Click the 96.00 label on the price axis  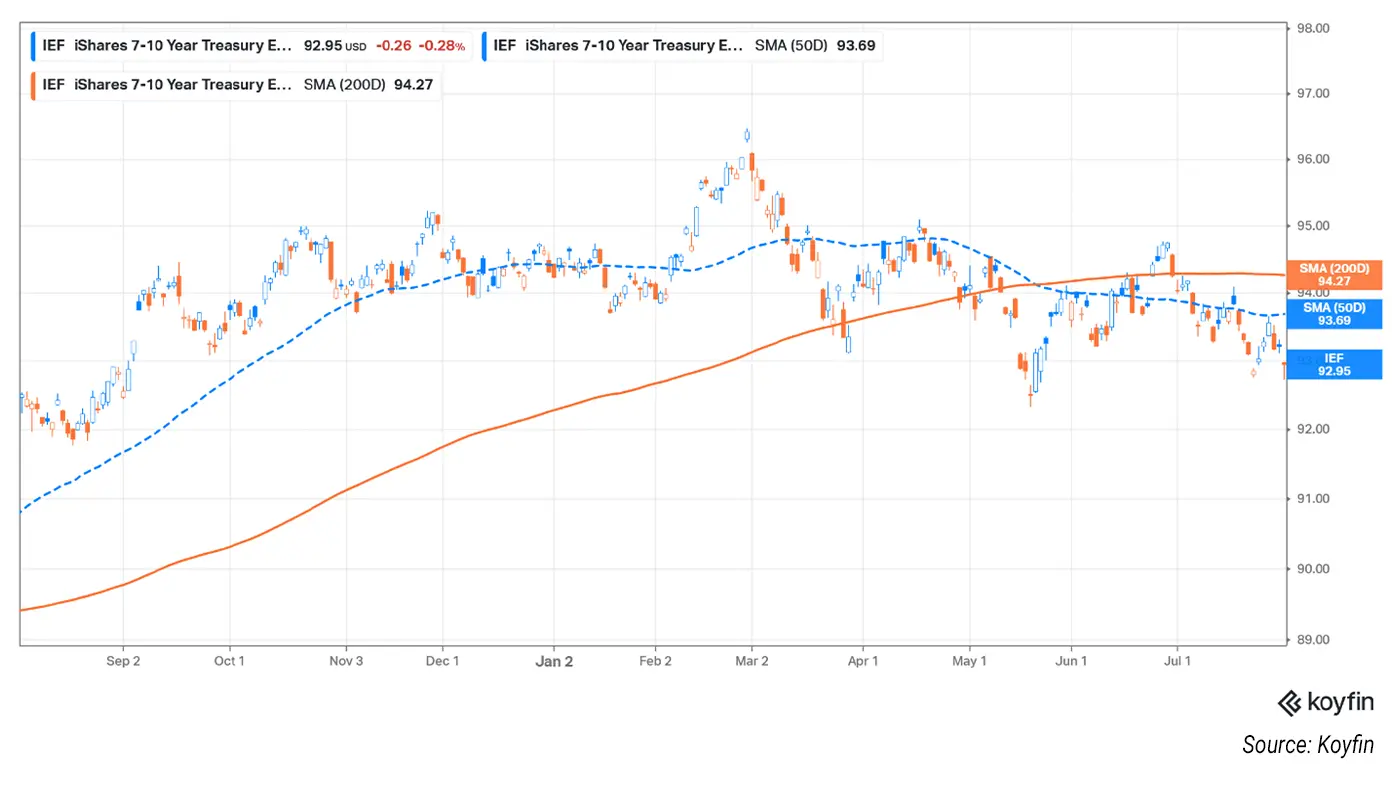1311,159
